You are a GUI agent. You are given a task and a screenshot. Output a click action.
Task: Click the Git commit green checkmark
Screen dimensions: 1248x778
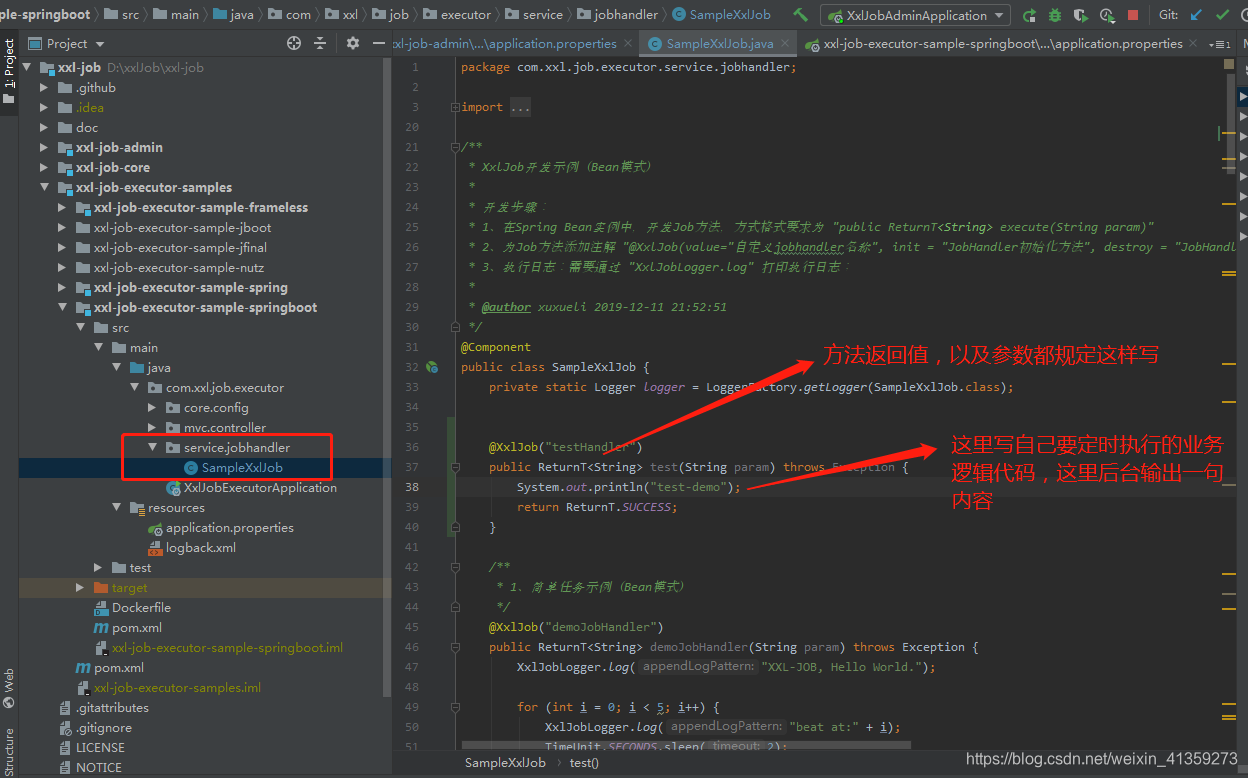pyautogui.click(x=1222, y=15)
